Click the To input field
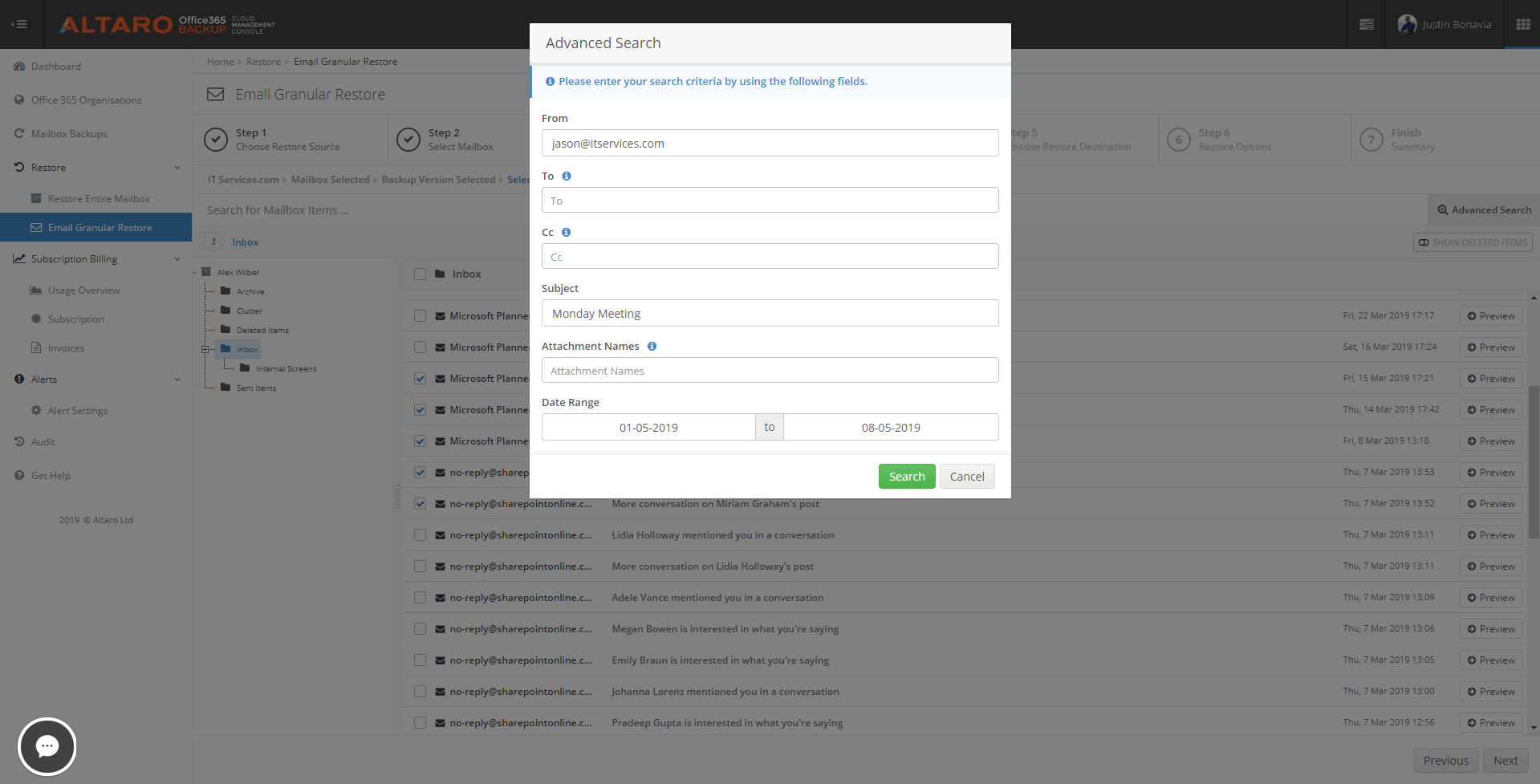Screen dimensions: 1540x784 770,200
